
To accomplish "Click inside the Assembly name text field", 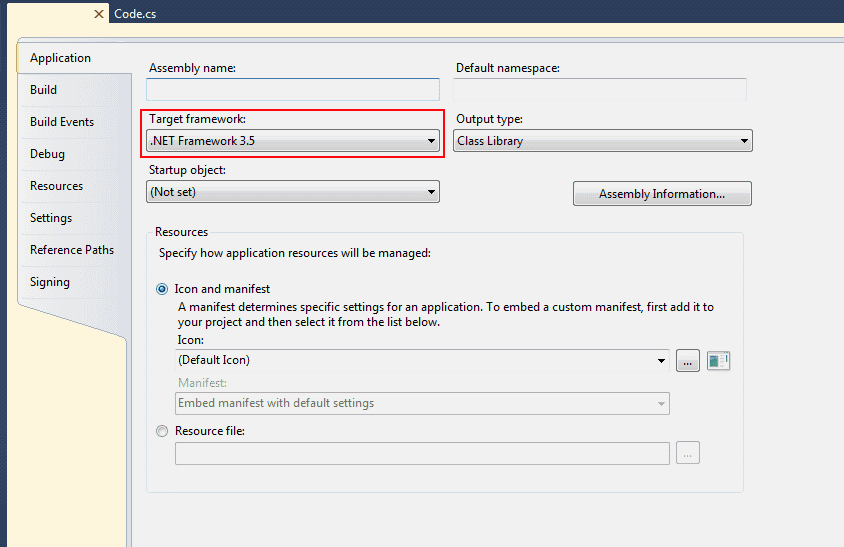I will 293,90.
